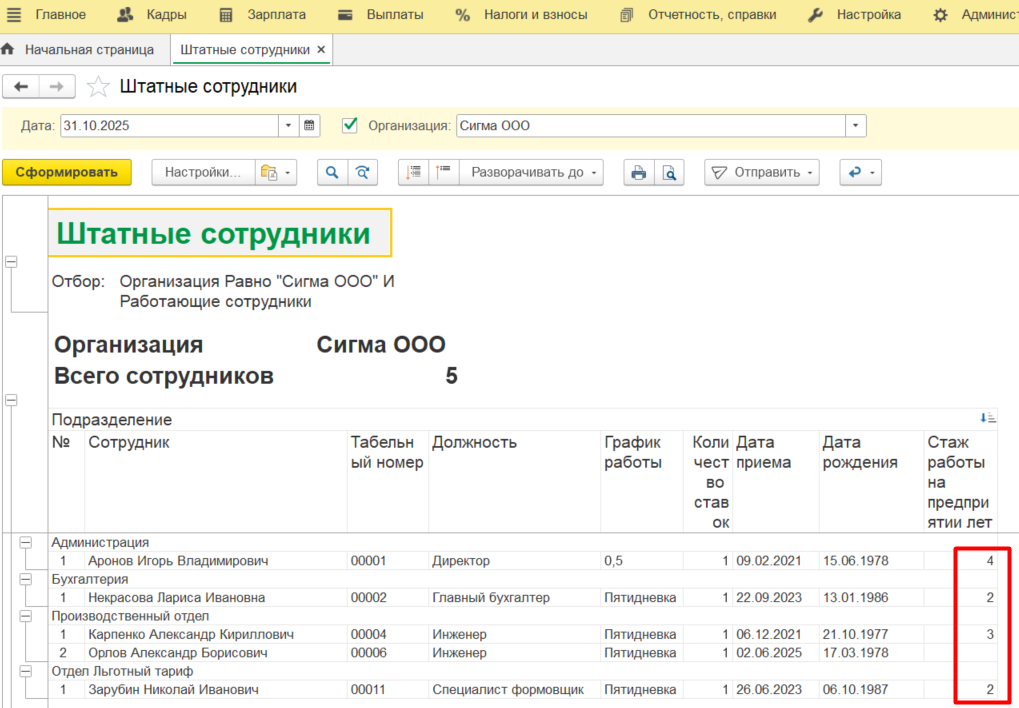Select the Аронов Игорь Владимирович cell

coord(216,560)
